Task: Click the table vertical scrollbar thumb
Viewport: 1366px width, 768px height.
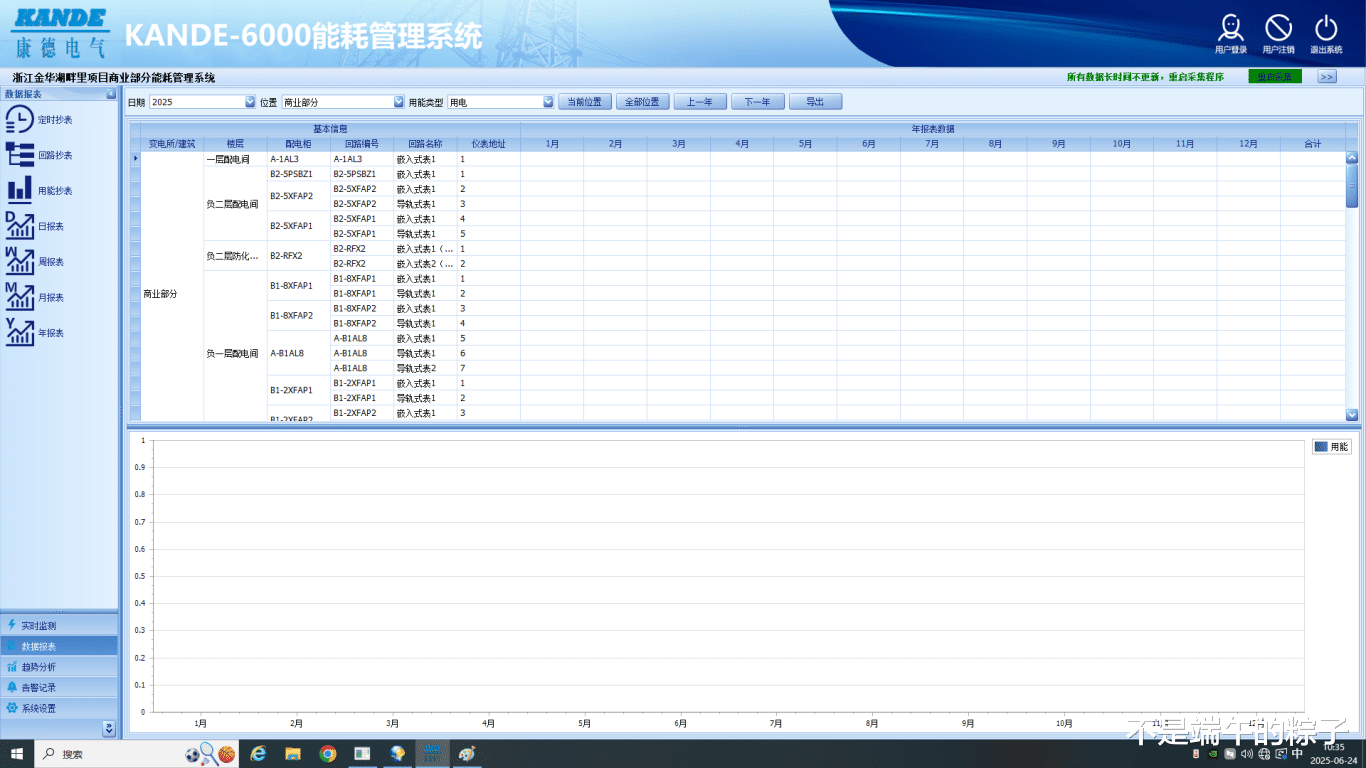Action: [x=1352, y=185]
